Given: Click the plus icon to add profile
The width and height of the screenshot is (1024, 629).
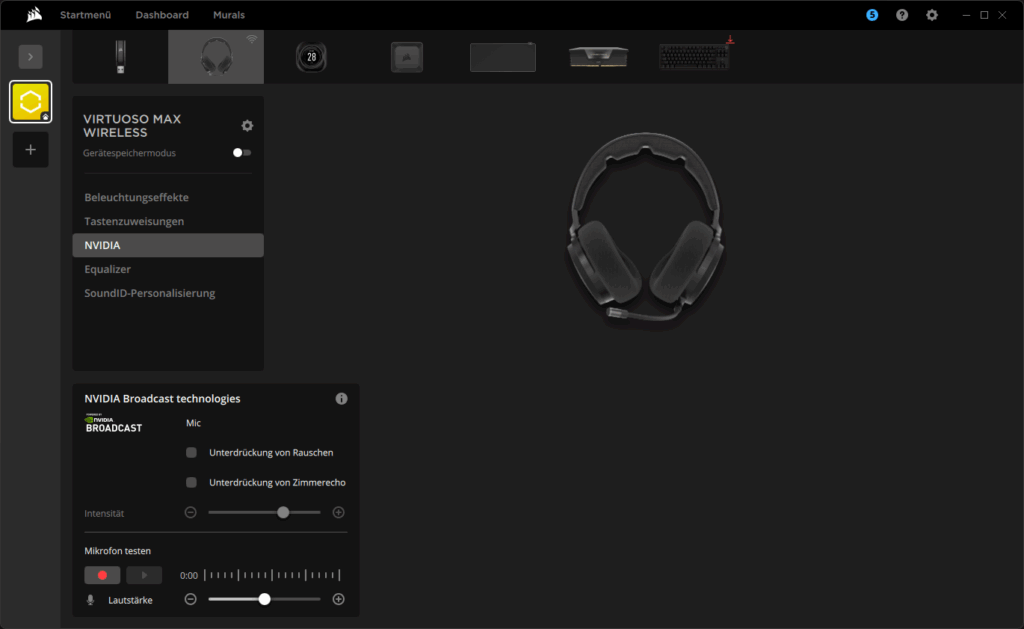Looking at the screenshot, I should (30, 150).
